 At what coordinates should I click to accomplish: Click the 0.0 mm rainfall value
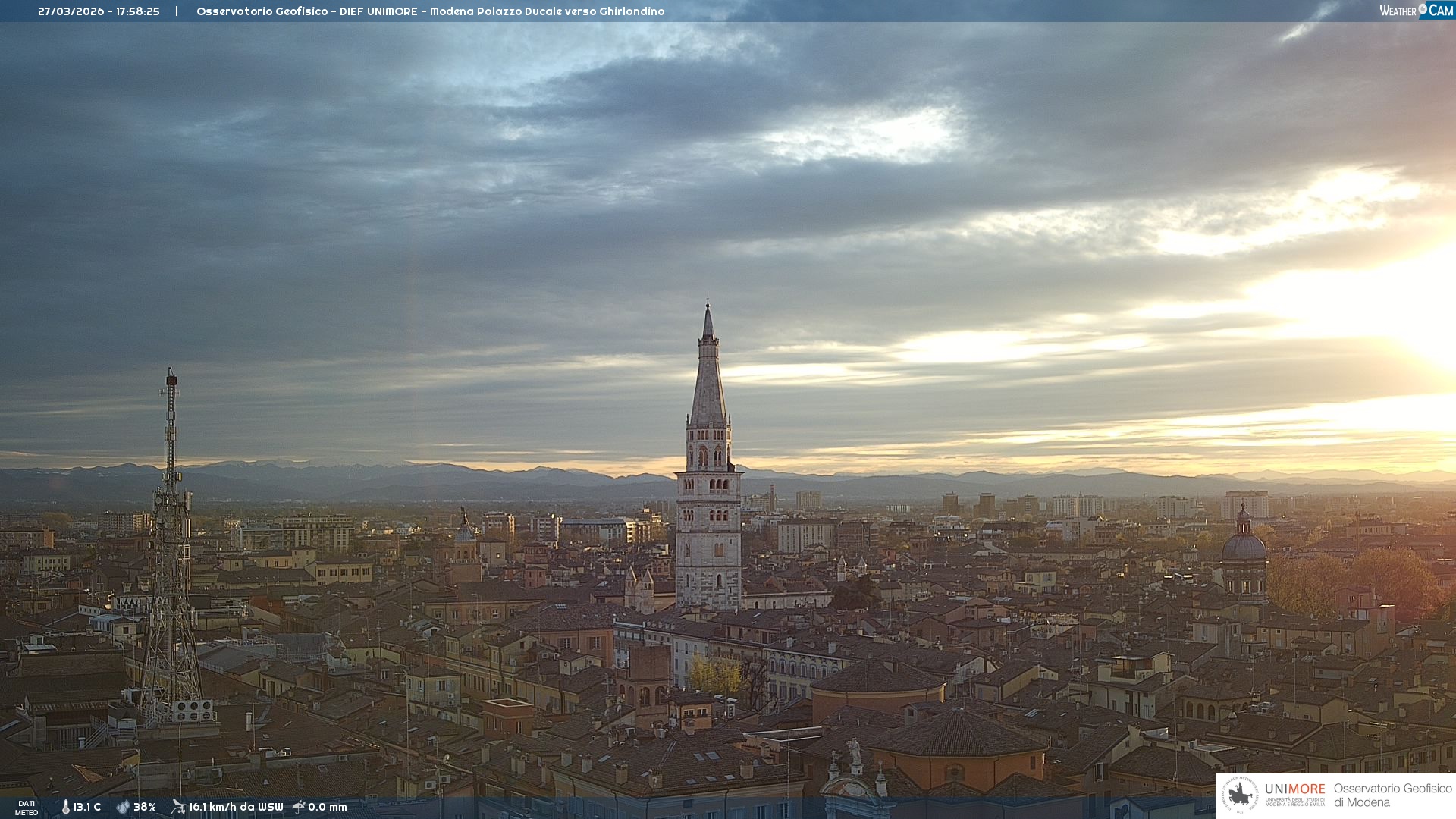pyautogui.click(x=328, y=808)
